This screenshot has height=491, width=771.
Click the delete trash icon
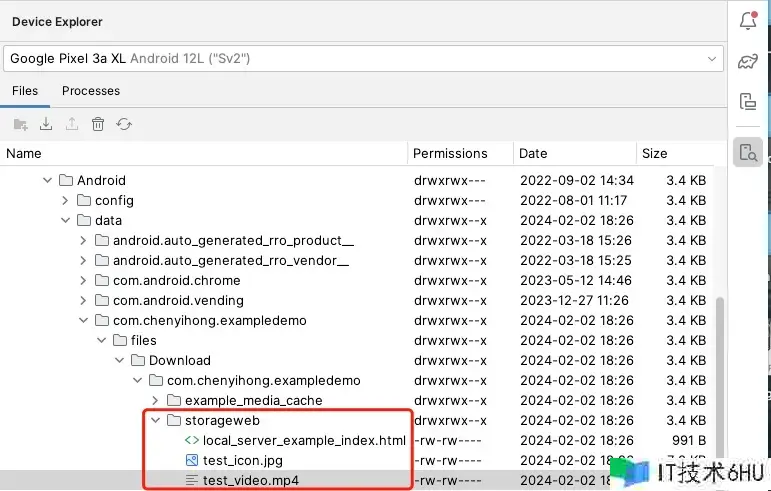coord(98,124)
